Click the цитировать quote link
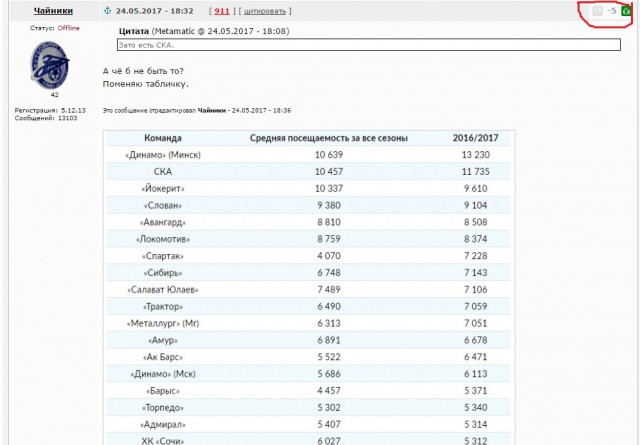Screen dimensions: 640x445 [265, 11]
